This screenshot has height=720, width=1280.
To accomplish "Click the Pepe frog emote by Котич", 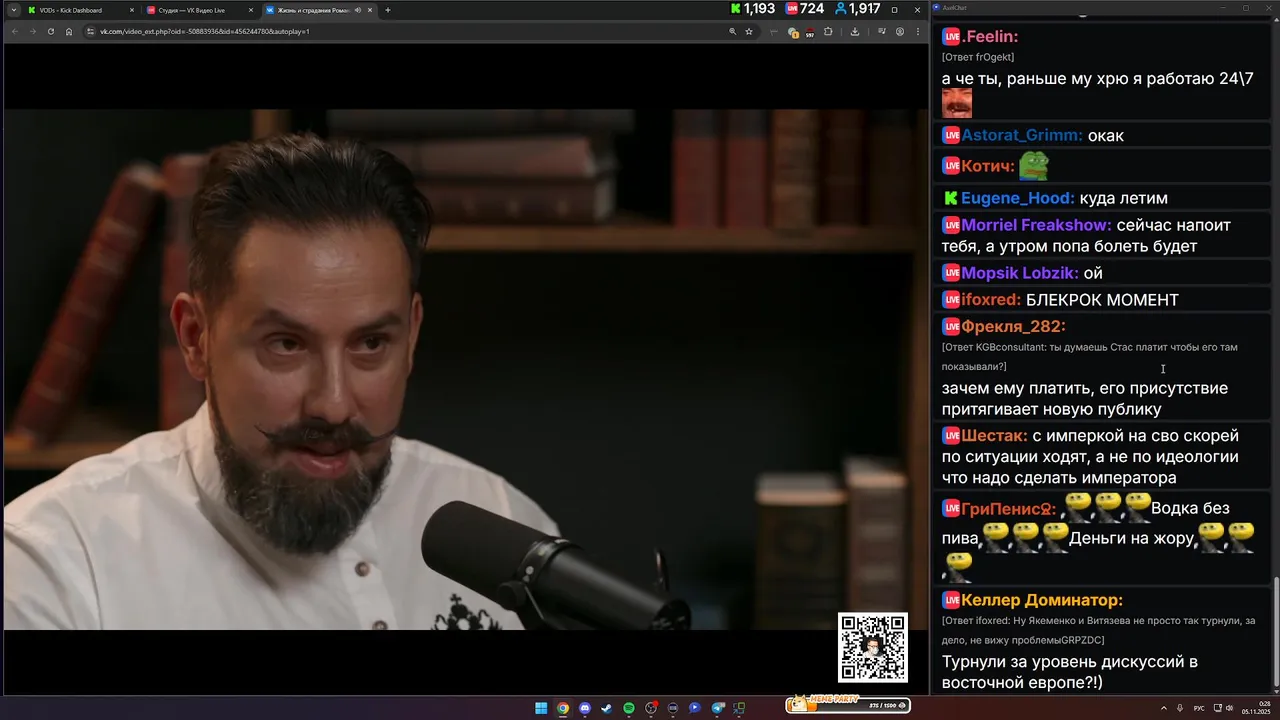I will pos(1033,165).
